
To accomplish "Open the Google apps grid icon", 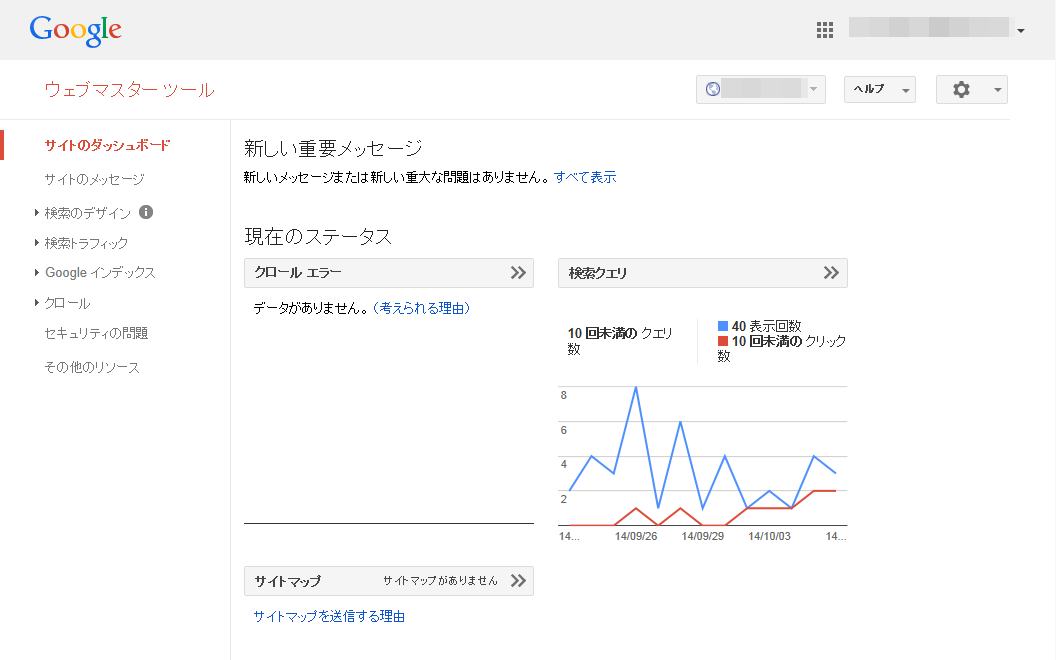I will click(x=824, y=30).
